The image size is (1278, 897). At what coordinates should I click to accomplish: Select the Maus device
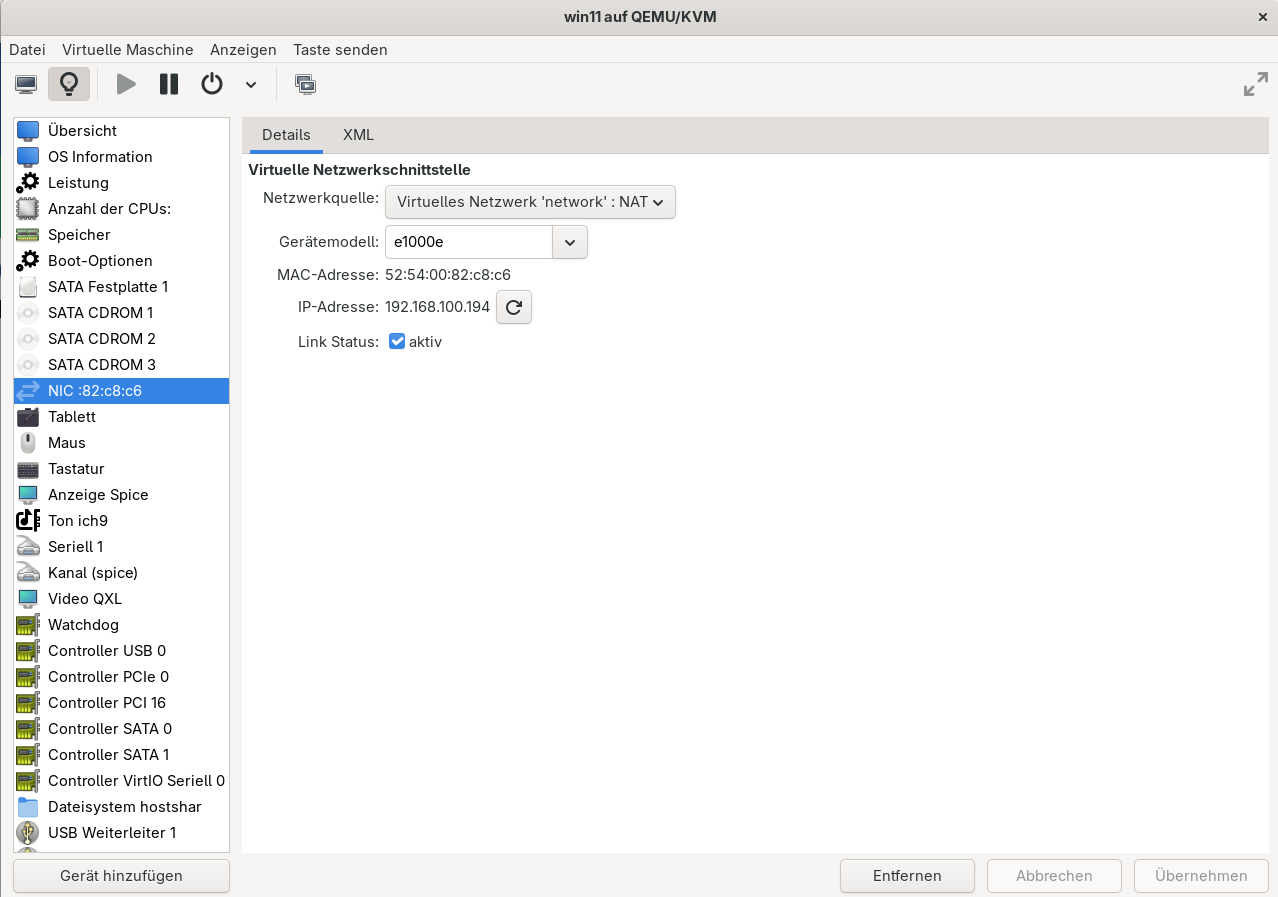point(121,443)
